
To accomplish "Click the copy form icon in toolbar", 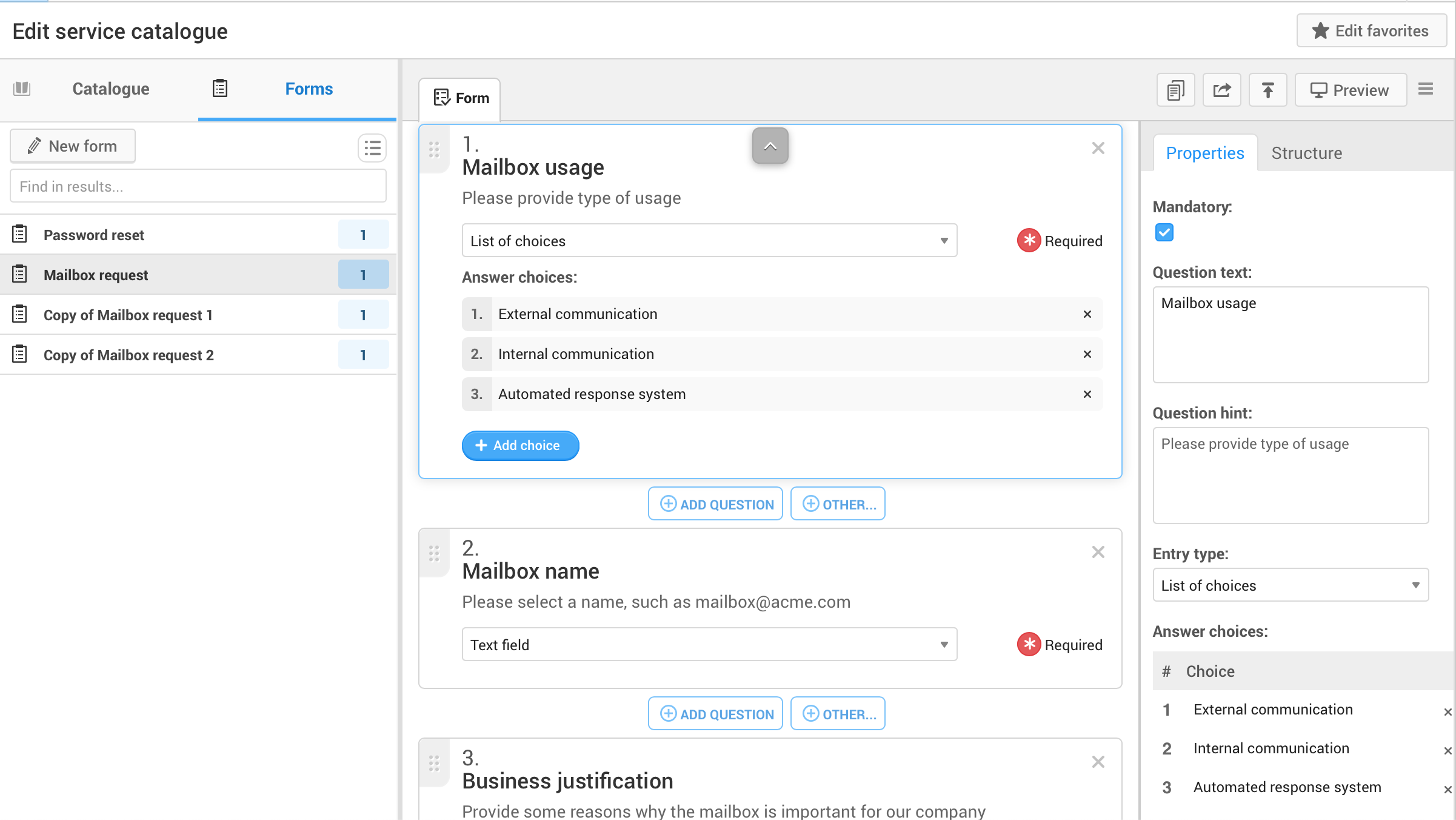I will click(x=1175, y=90).
